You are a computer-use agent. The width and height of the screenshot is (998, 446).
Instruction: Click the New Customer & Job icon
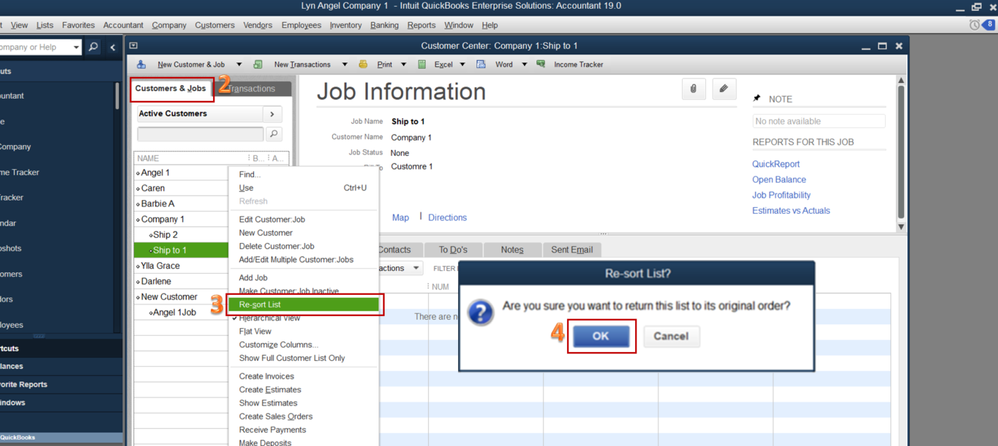point(141,64)
